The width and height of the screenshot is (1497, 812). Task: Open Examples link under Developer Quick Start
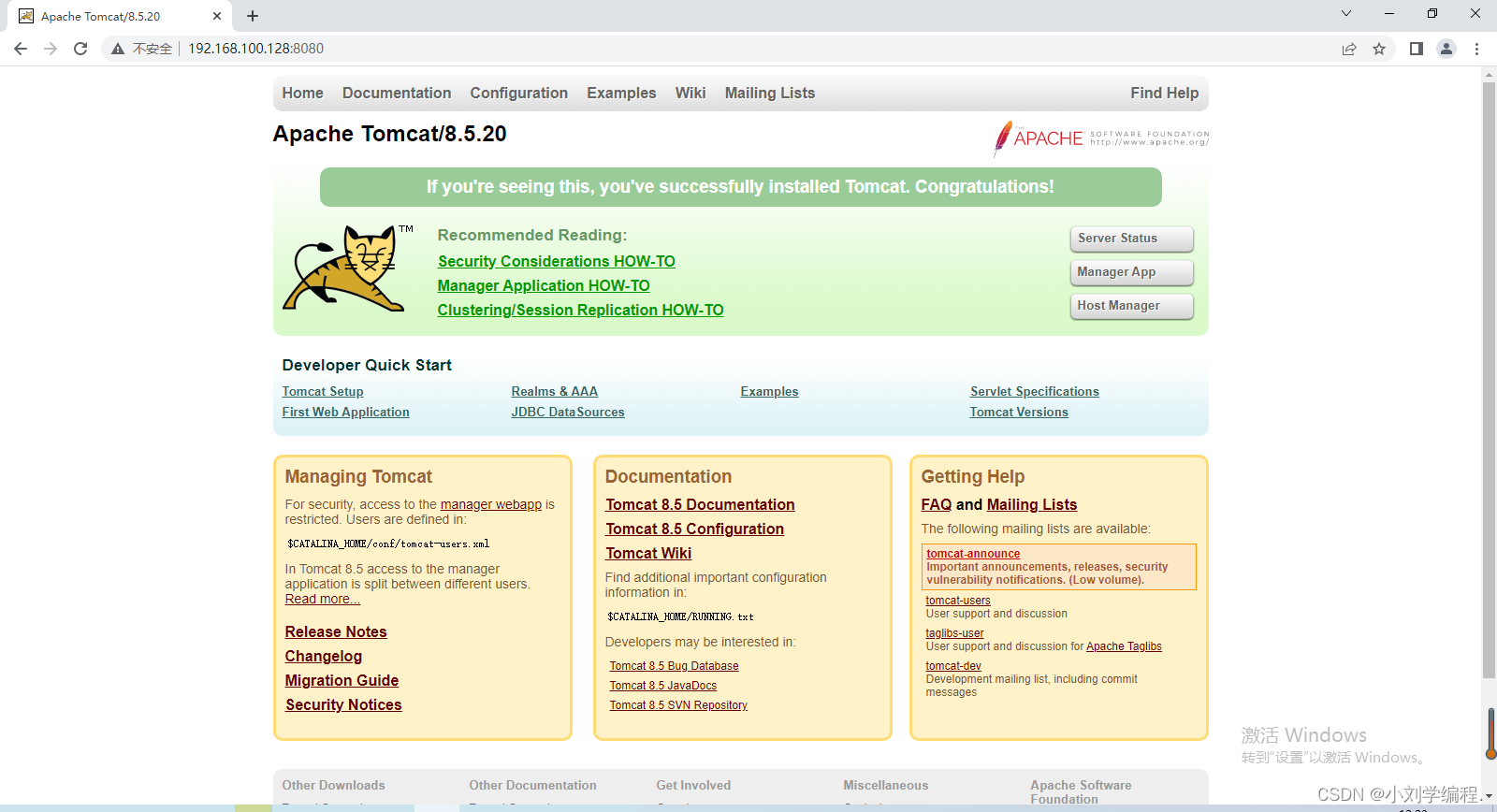coord(769,392)
